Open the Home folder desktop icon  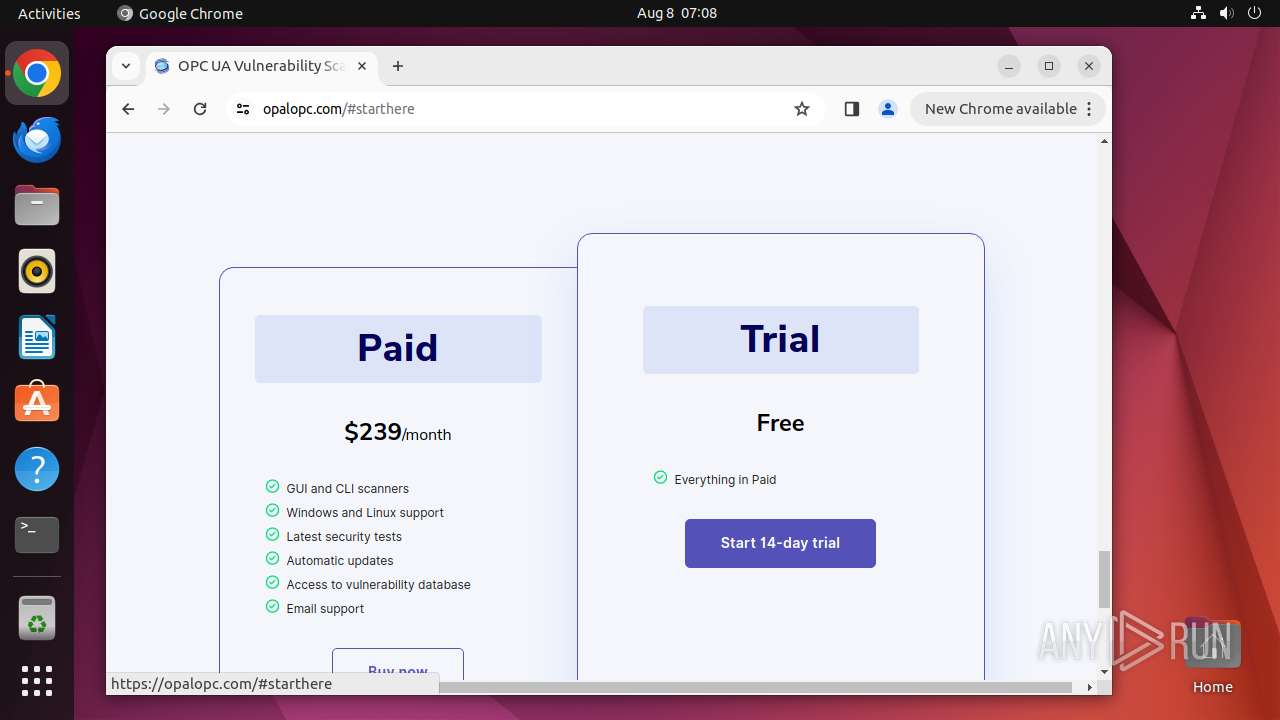coord(1212,655)
